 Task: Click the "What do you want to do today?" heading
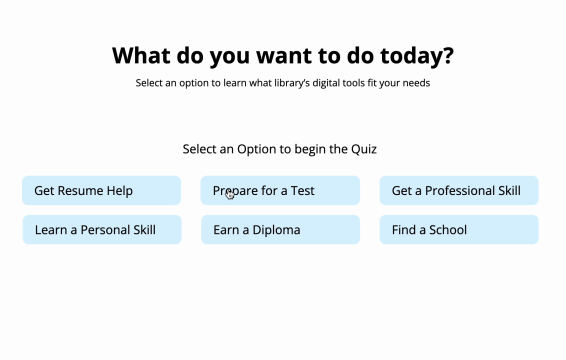(283, 56)
